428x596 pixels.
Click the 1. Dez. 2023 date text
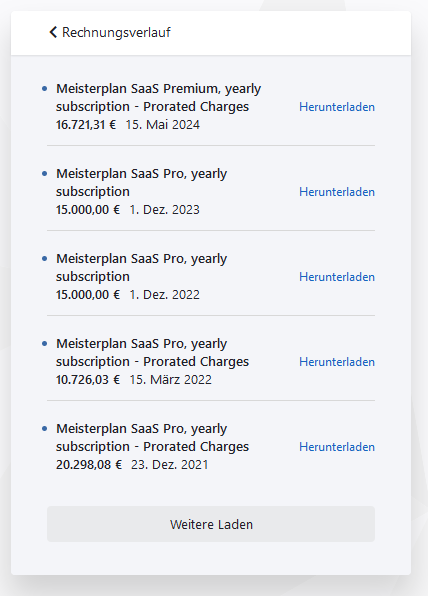click(x=165, y=210)
